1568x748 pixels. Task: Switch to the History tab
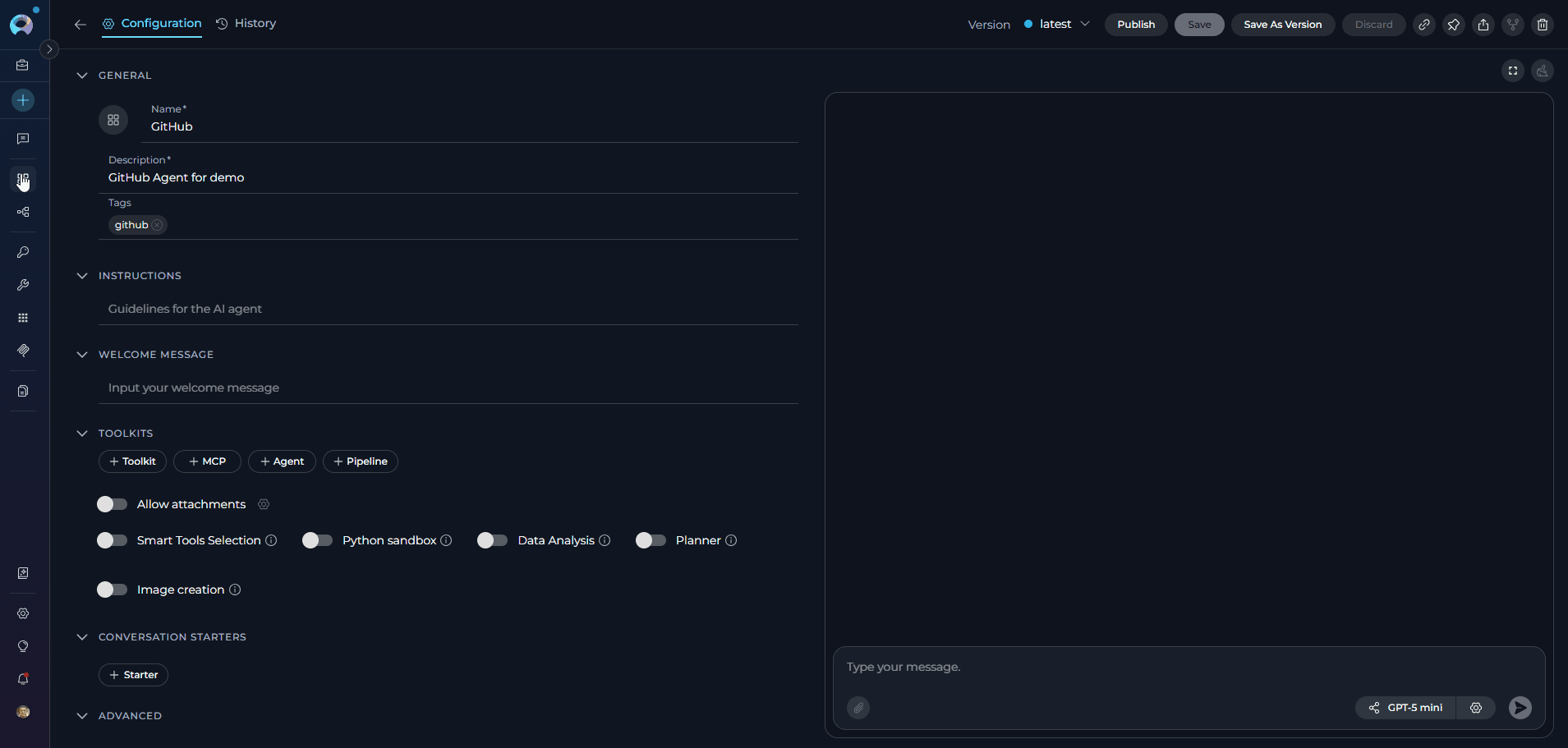pos(246,23)
